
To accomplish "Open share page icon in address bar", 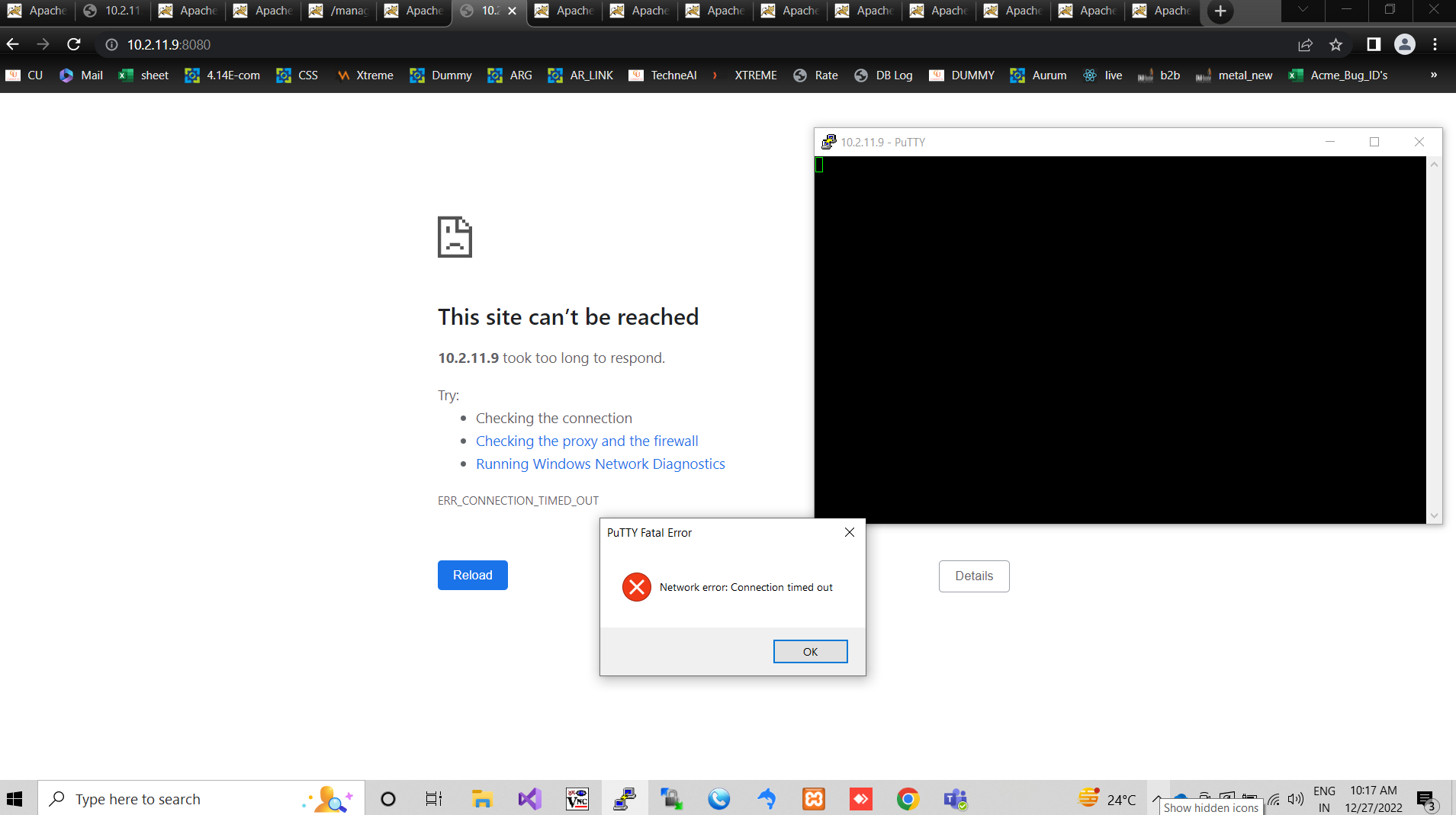I will (x=1305, y=44).
